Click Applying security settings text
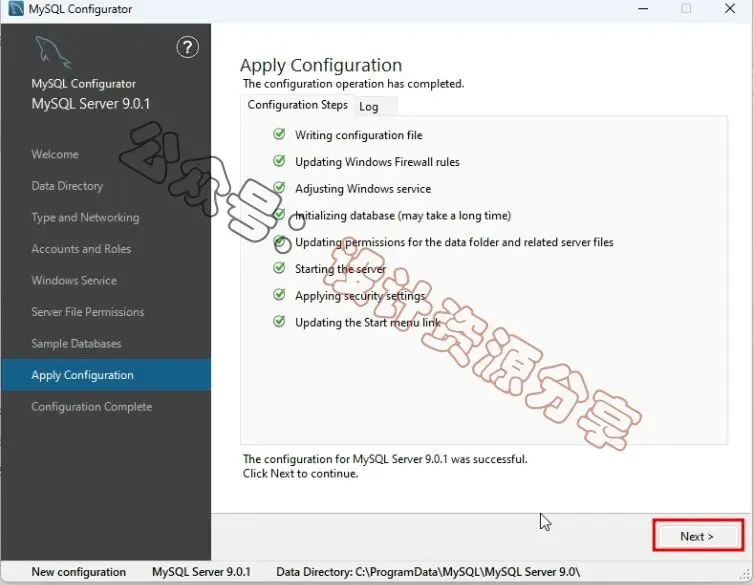 pyautogui.click(x=360, y=296)
